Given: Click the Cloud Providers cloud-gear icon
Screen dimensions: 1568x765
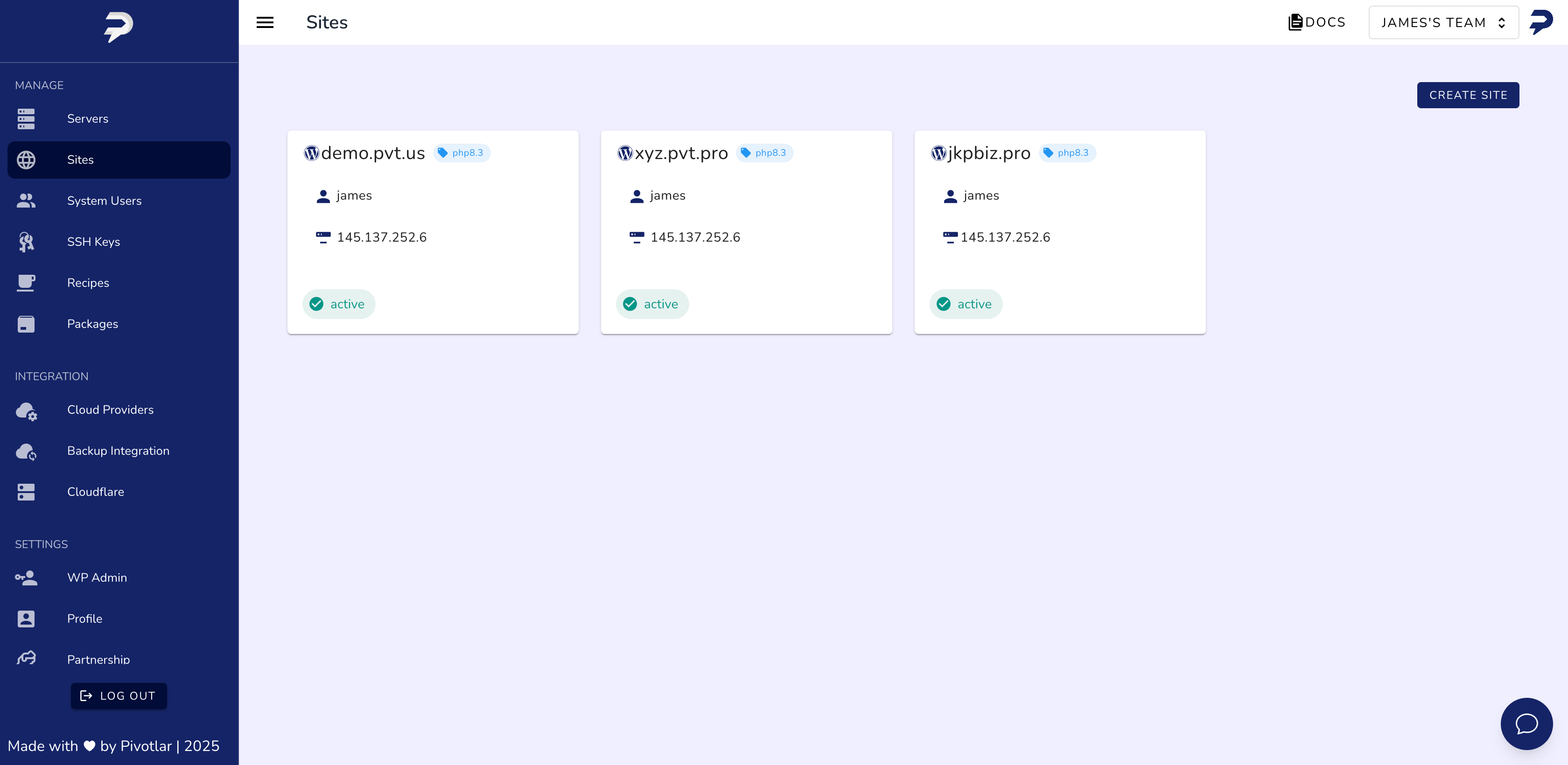Looking at the screenshot, I should [x=26, y=411].
